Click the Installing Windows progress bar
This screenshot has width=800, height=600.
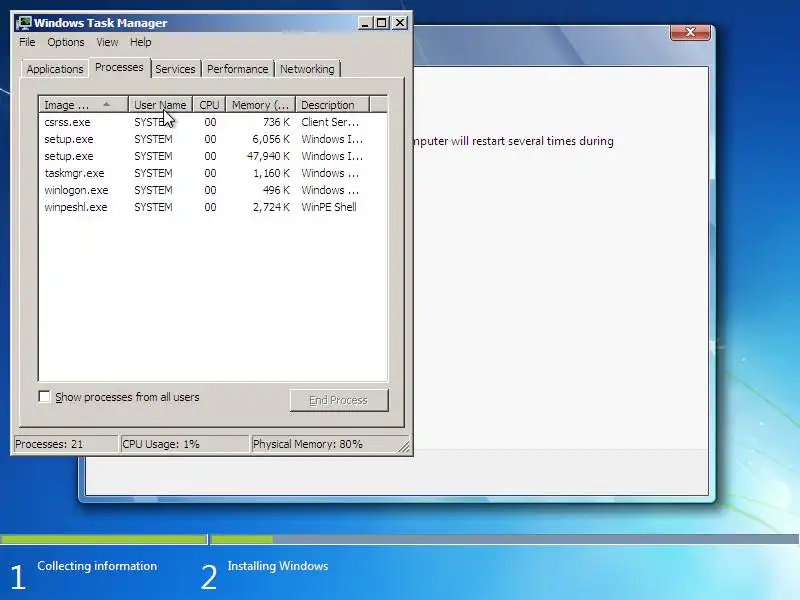[505, 539]
